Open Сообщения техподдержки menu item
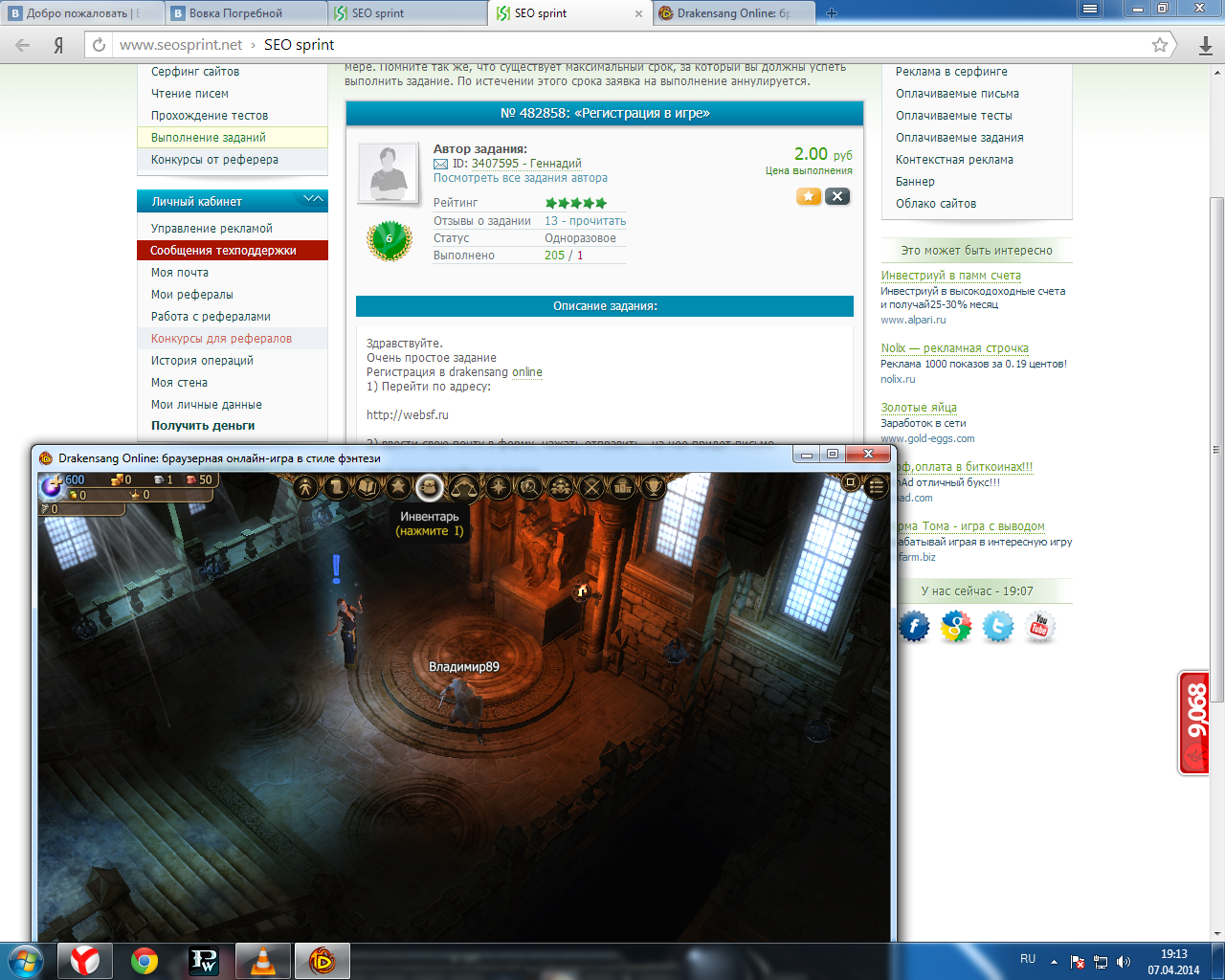Screen dimensions: 1225x980 click(233, 251)
